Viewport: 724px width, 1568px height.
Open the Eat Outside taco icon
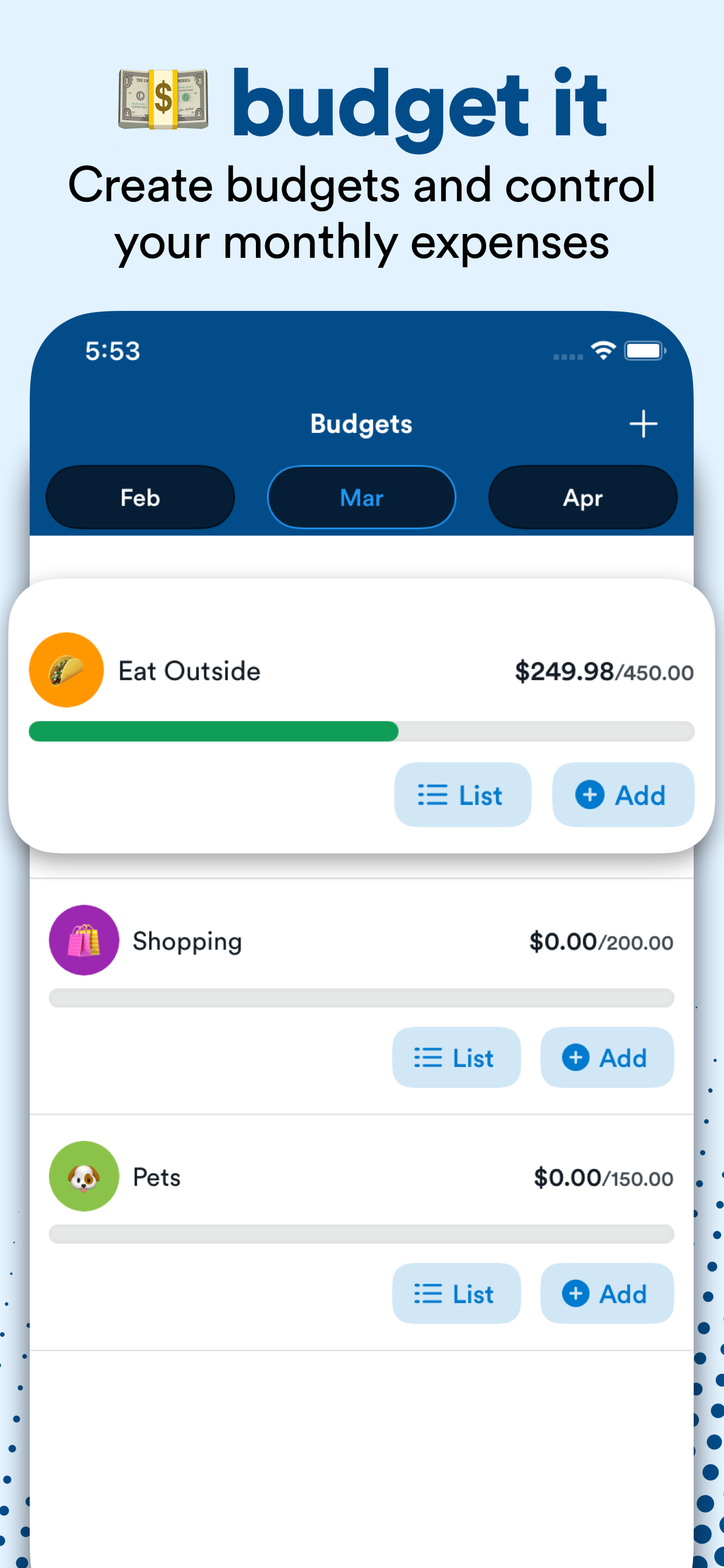[x=66, y=670]
